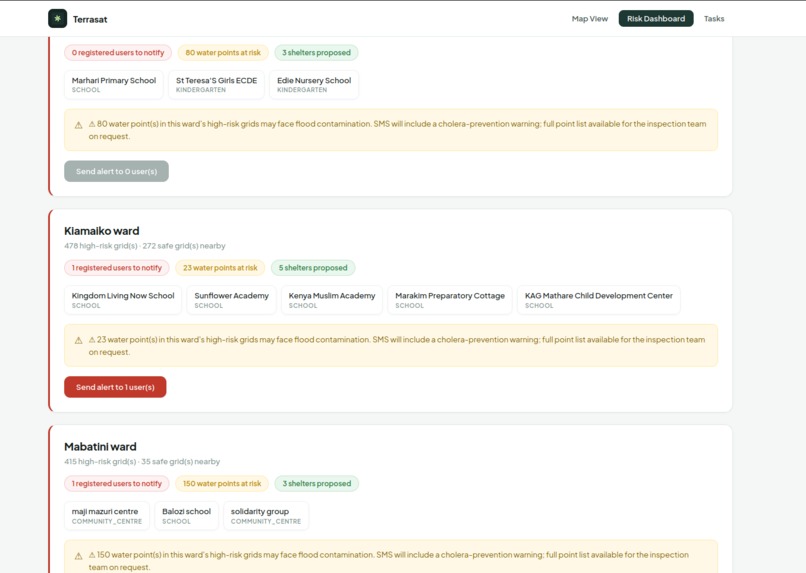Open maji mazuri centre card
Image resolution: width=806 pixels, height=573 pixels.
pyautogui.click(x=107, y=515)
